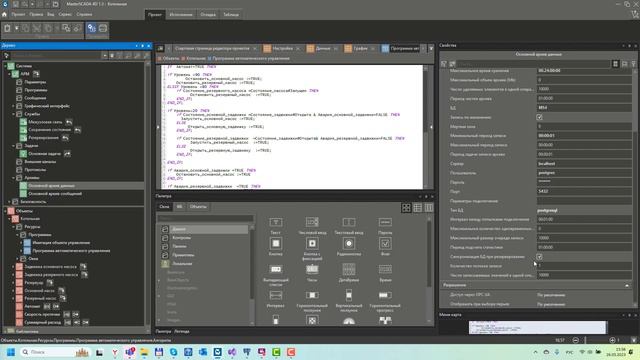
Task: Open the Примитивы palette category
Action: [x=183, y=255]
